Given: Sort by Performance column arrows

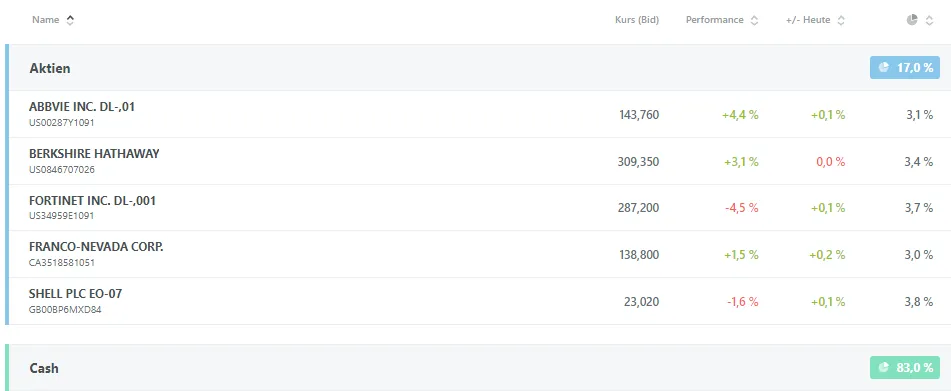Looking at the screenshot, I should [754, 20].
